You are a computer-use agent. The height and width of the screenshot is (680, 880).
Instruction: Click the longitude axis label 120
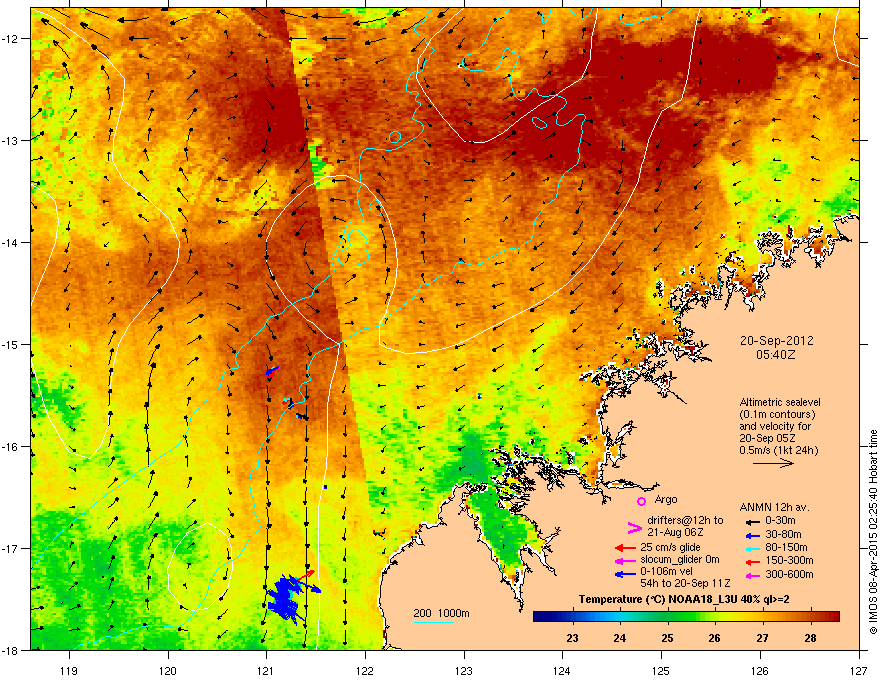(168, 670)
